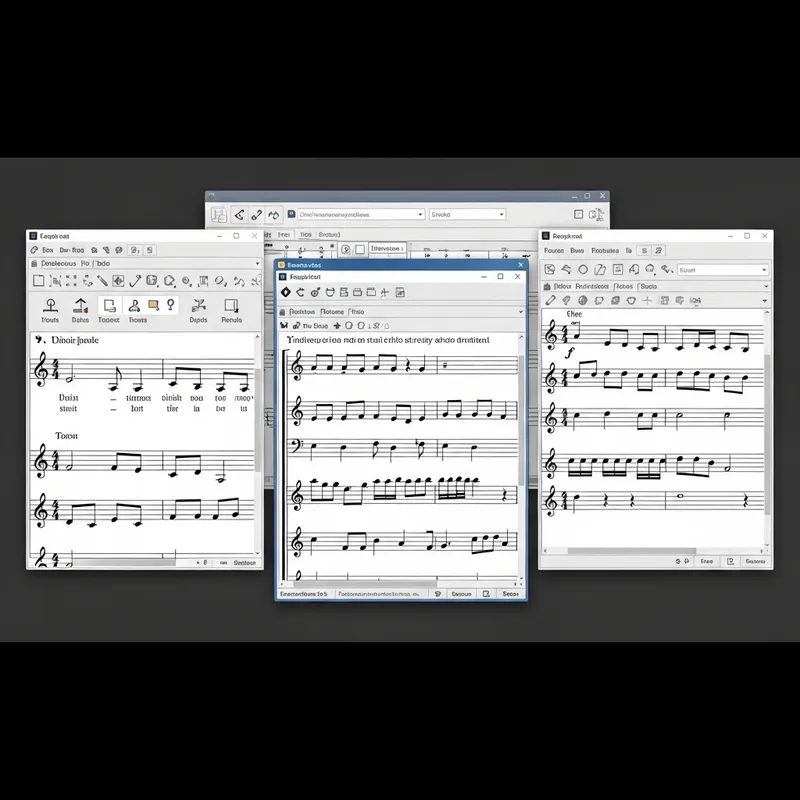Screen dimensions: 800x800
Task: Click the Box menu item
Action: pos(45,249)
